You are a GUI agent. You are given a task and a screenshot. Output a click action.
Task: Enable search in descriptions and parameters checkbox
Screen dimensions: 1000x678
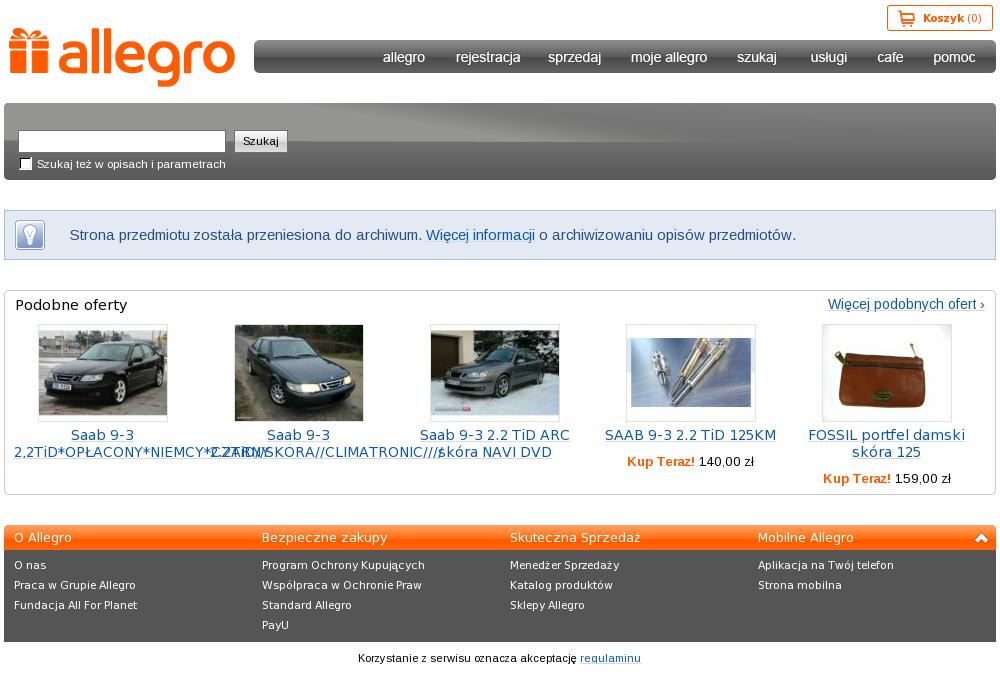click(26, 164)
